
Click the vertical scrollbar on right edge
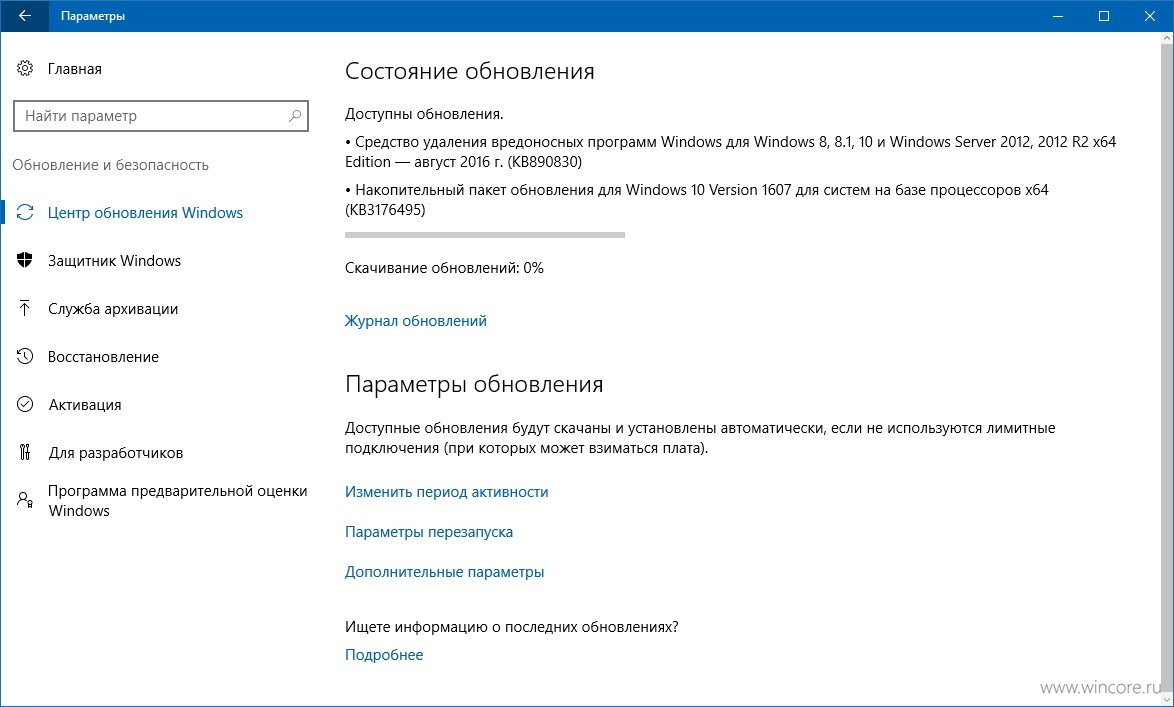(x=1166, y=367)
